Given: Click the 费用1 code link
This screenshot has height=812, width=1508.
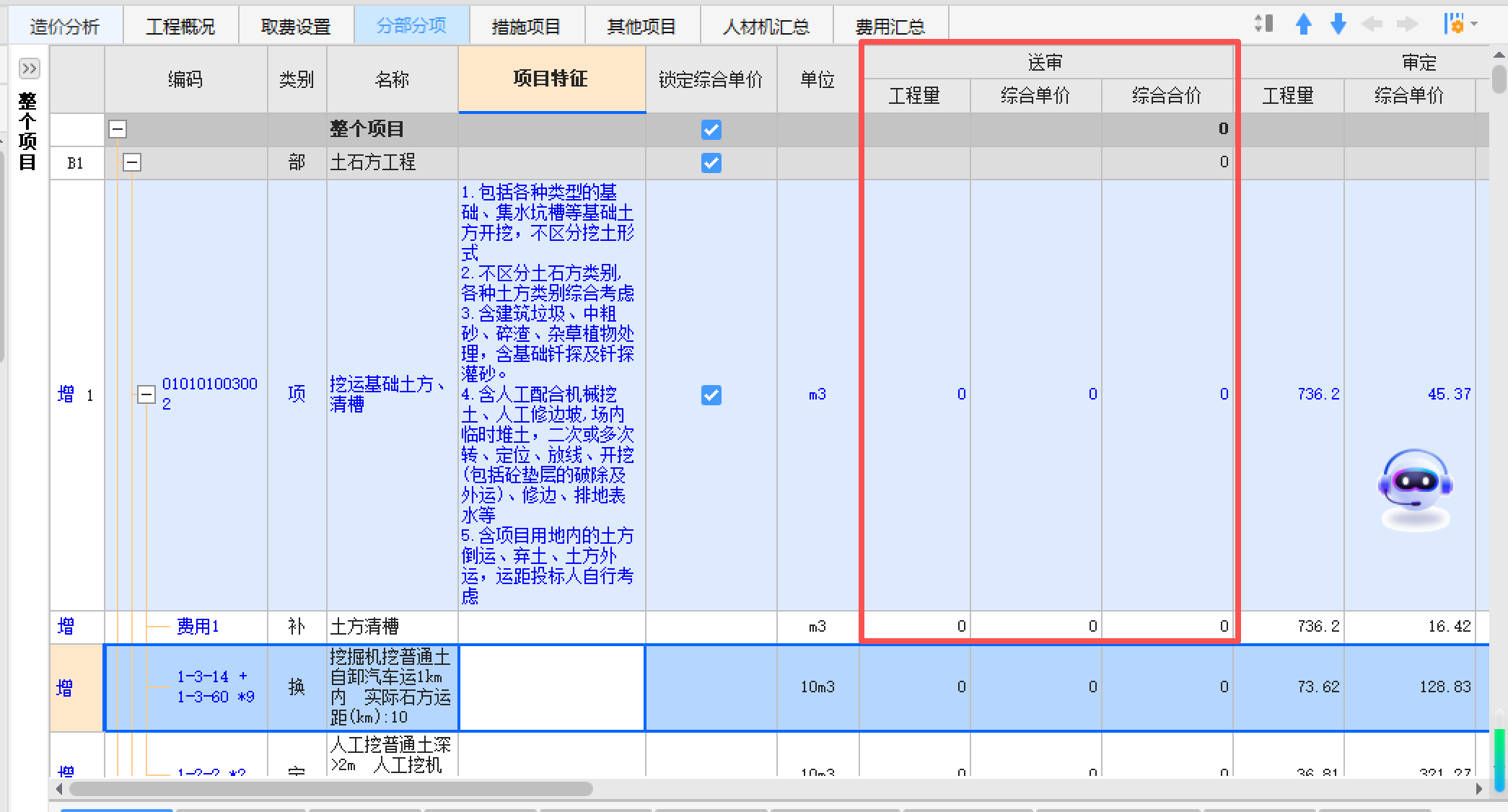Looking at the screenshot, I should (x=198, y=627).
